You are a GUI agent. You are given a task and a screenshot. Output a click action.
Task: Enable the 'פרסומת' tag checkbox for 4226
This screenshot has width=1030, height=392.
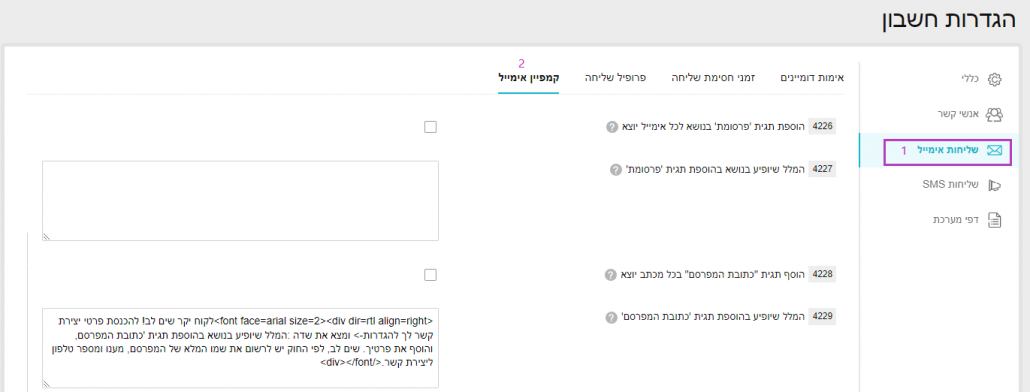pyautogui.click(x=430, y=127)
